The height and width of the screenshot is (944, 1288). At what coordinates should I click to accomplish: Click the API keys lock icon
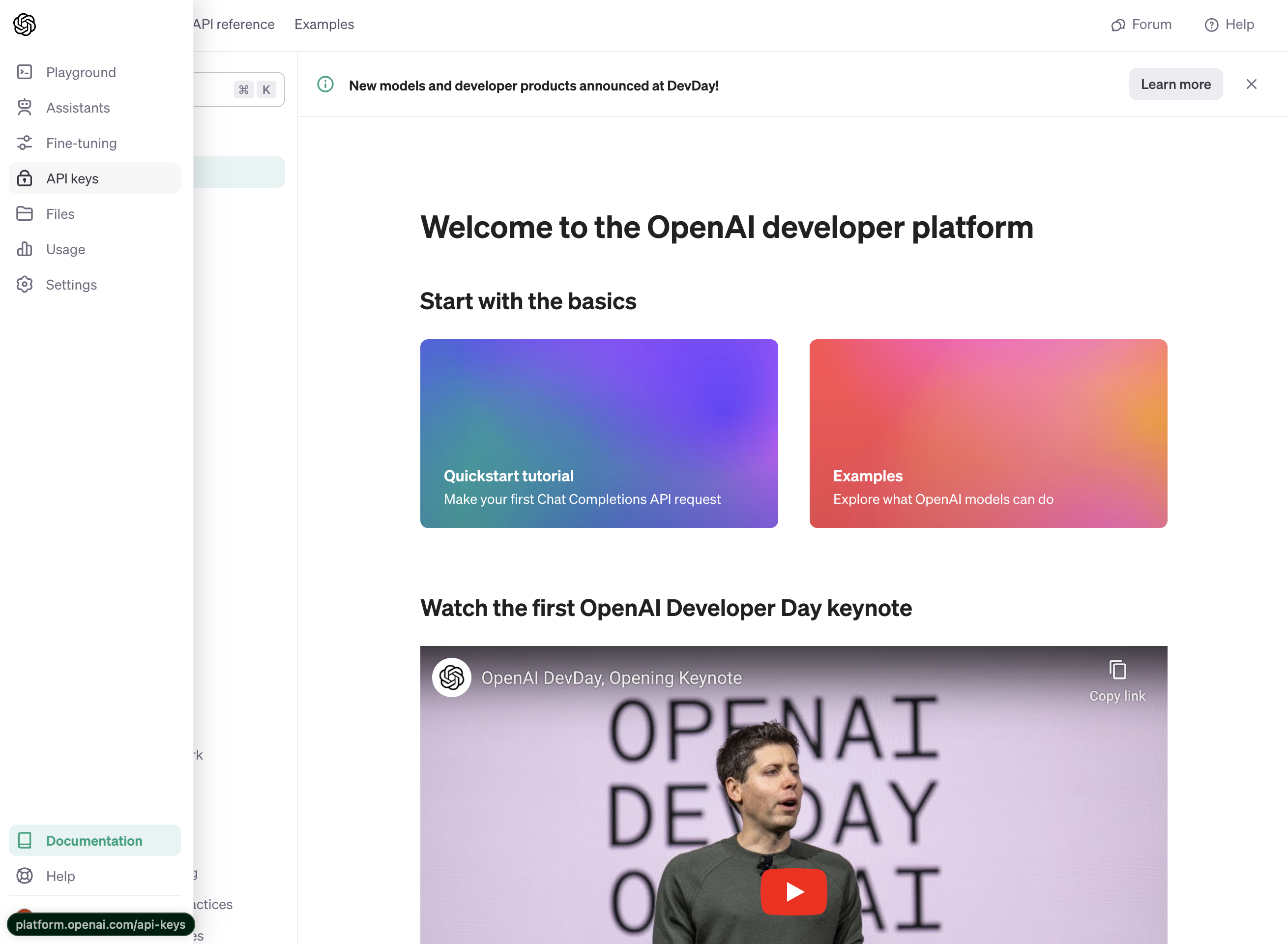pos(25,178)
